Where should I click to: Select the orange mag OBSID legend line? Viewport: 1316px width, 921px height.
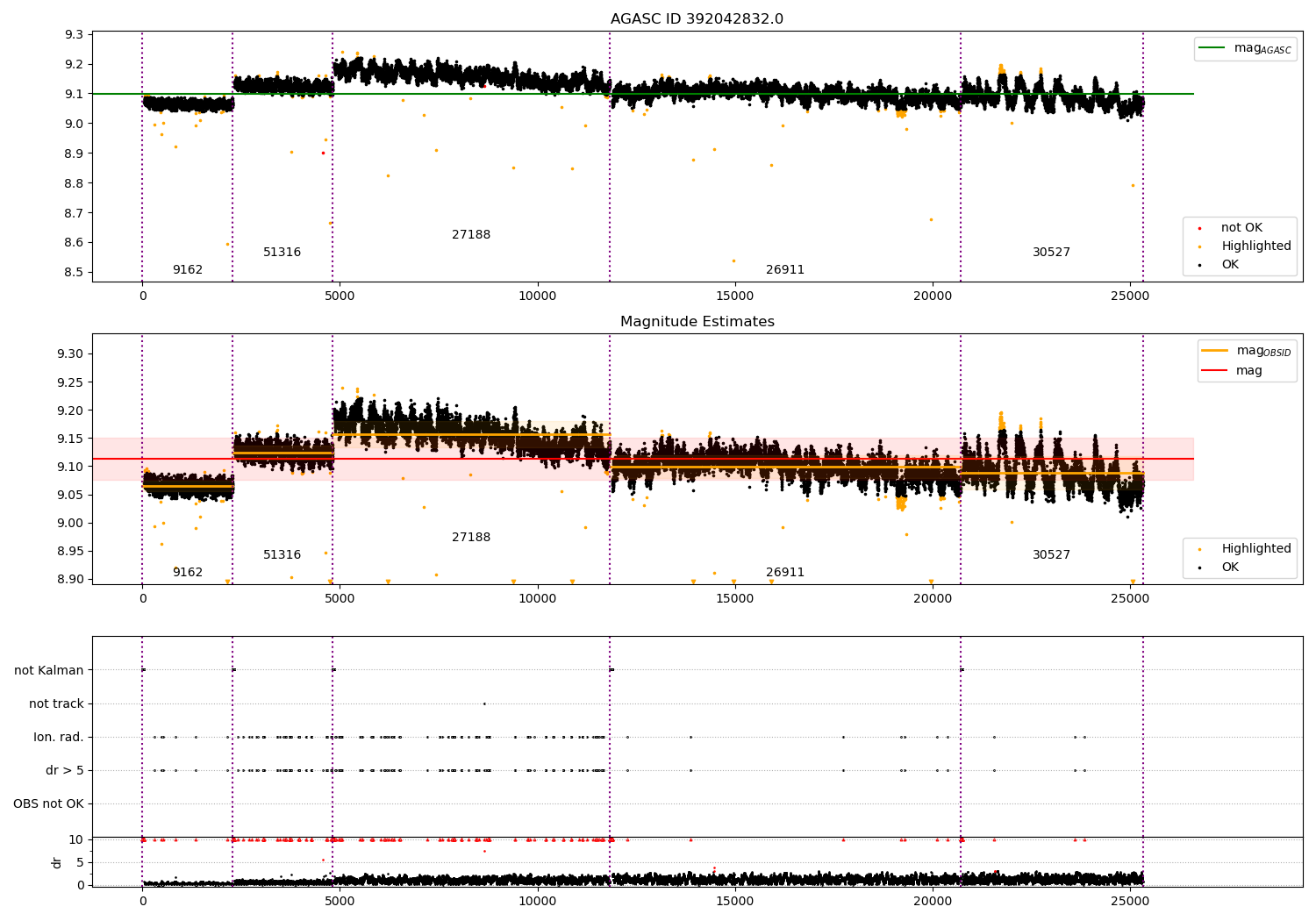point(1214,351)
